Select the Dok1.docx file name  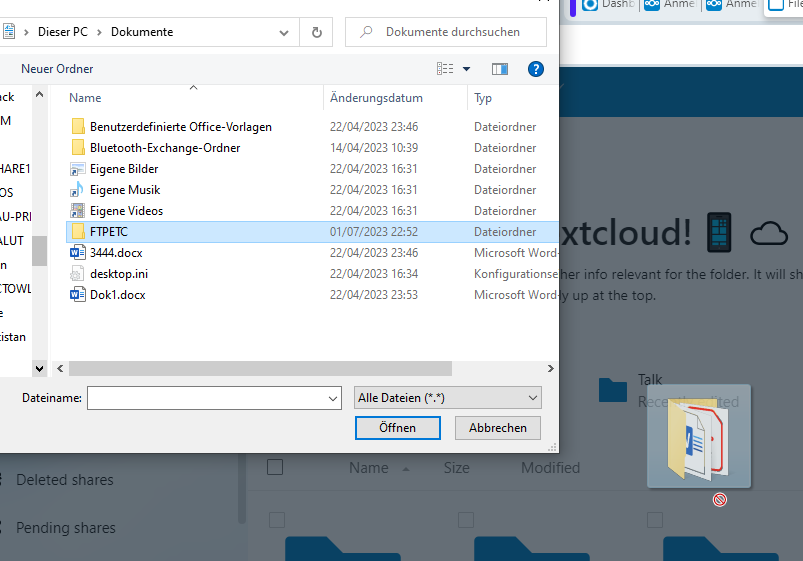click(118, 295)
